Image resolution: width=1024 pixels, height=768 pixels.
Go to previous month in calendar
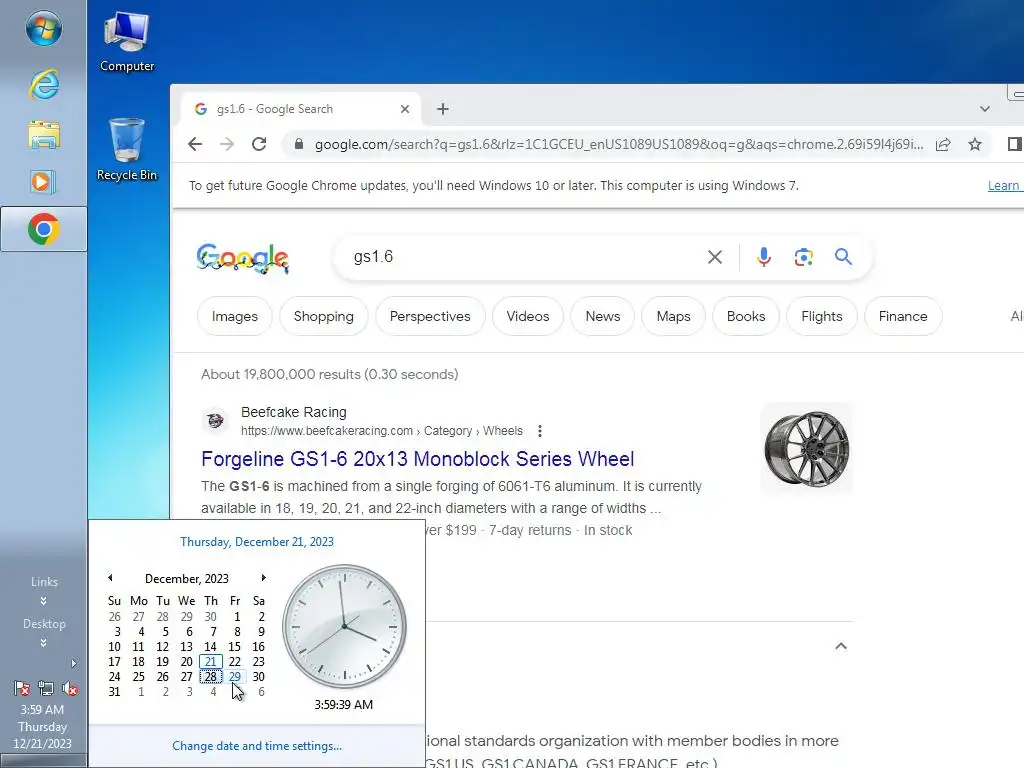pos(110,577)
